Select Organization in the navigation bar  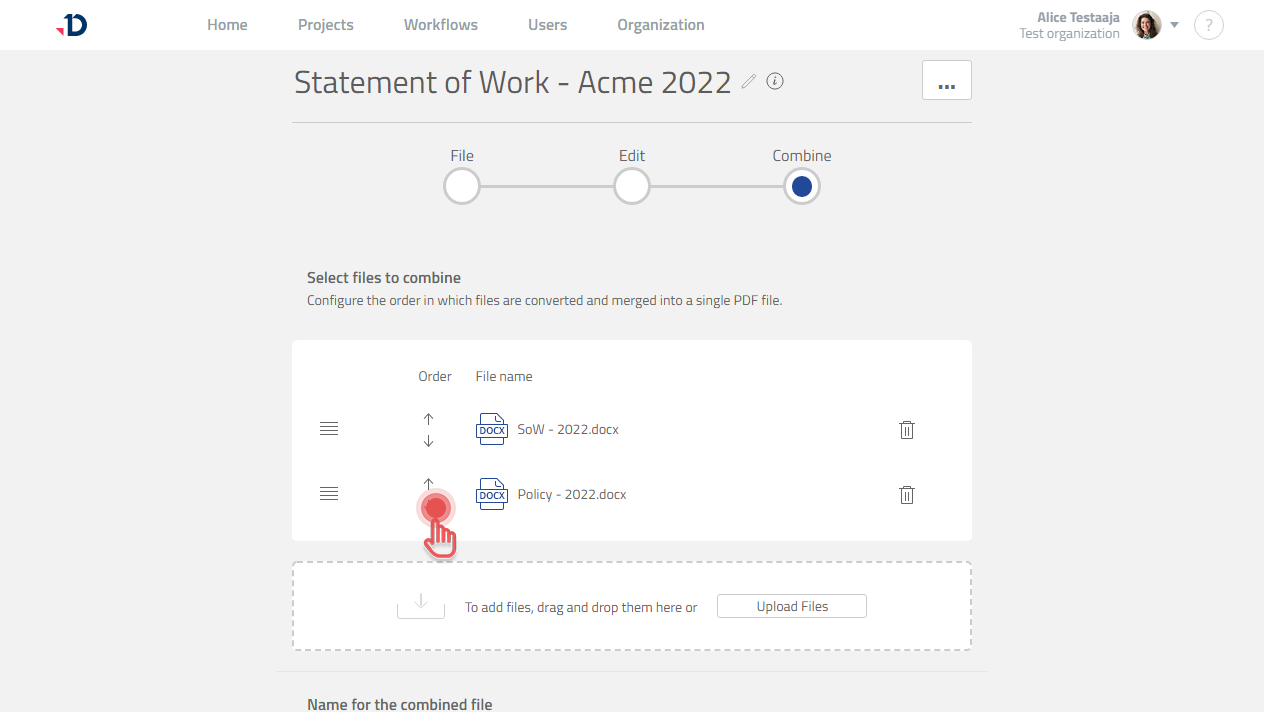[660, 24]
